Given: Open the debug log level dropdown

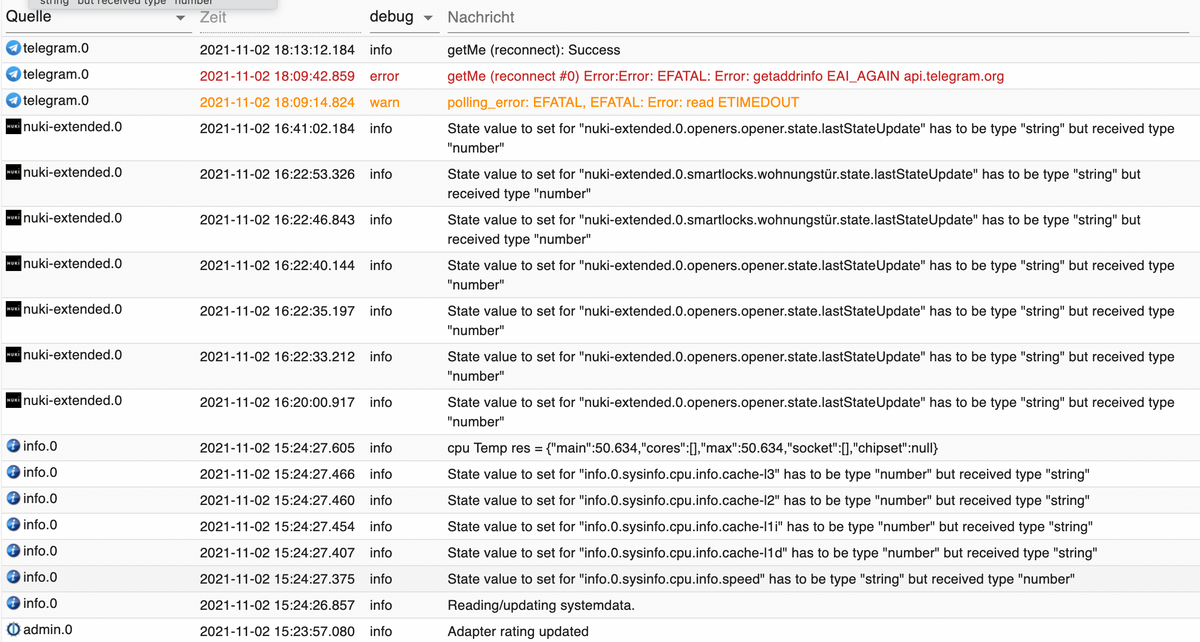Looking at the screenshot, I should [402, 18].
